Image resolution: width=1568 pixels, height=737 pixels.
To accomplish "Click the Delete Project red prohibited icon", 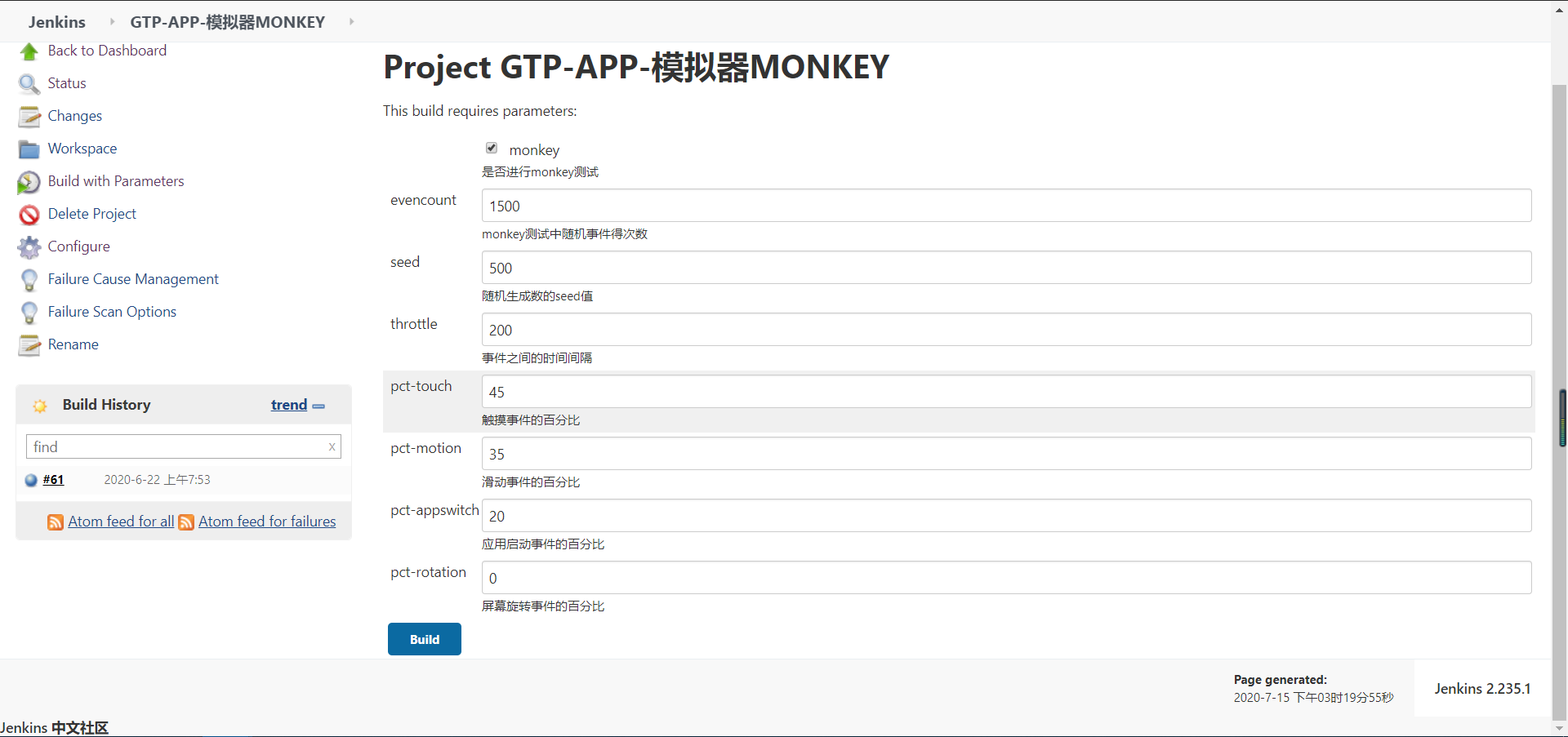I will pos(29,215).
